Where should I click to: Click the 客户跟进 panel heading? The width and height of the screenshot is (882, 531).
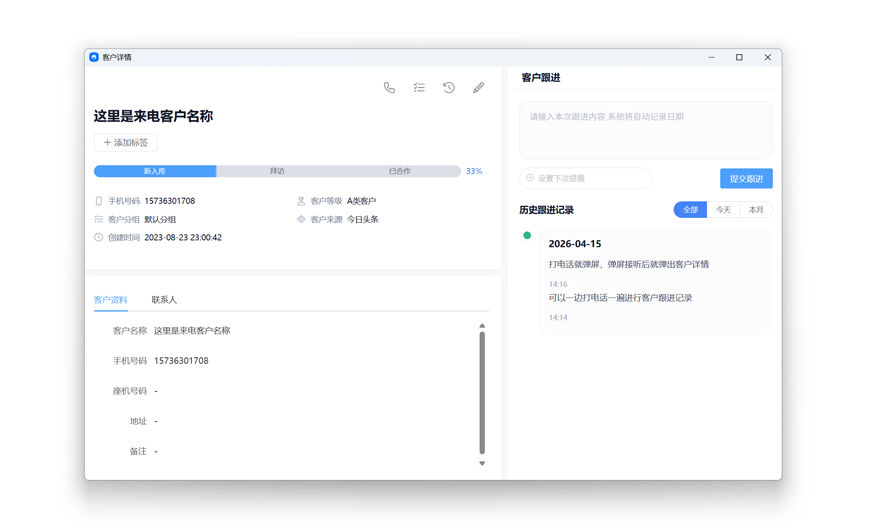tap(541, 78)
